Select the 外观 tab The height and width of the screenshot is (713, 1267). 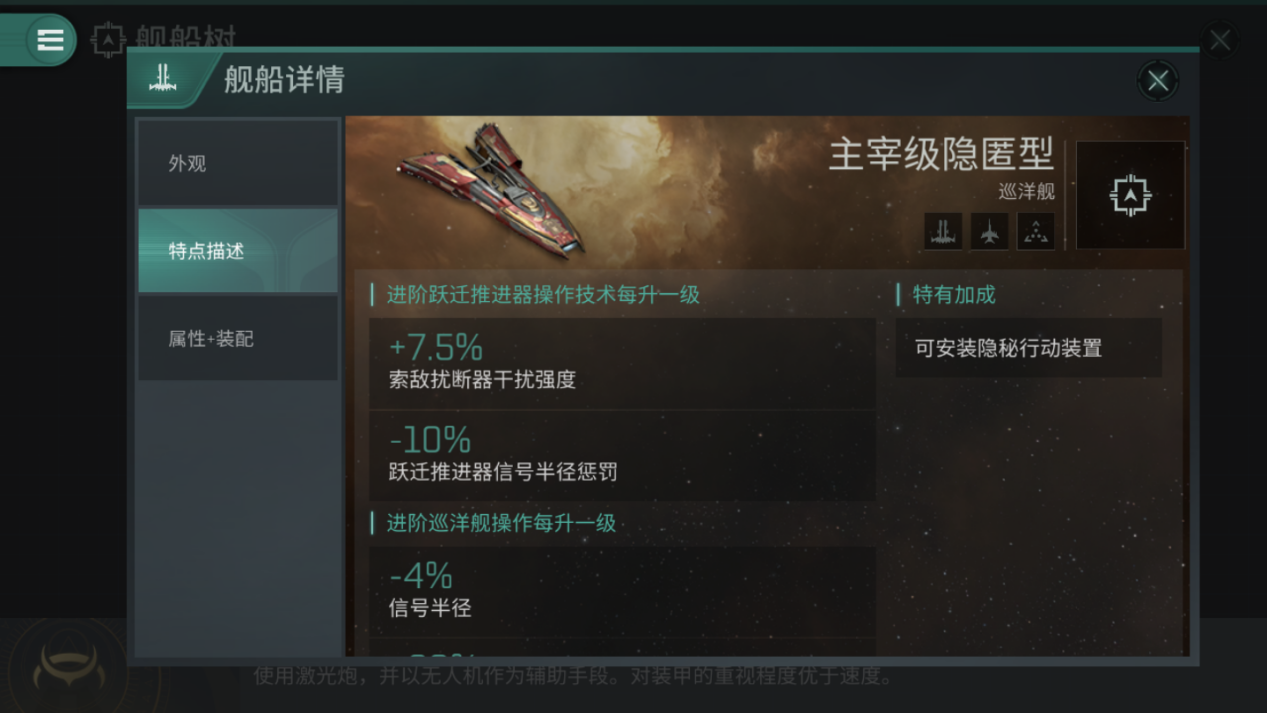click(x=238, y=163)
